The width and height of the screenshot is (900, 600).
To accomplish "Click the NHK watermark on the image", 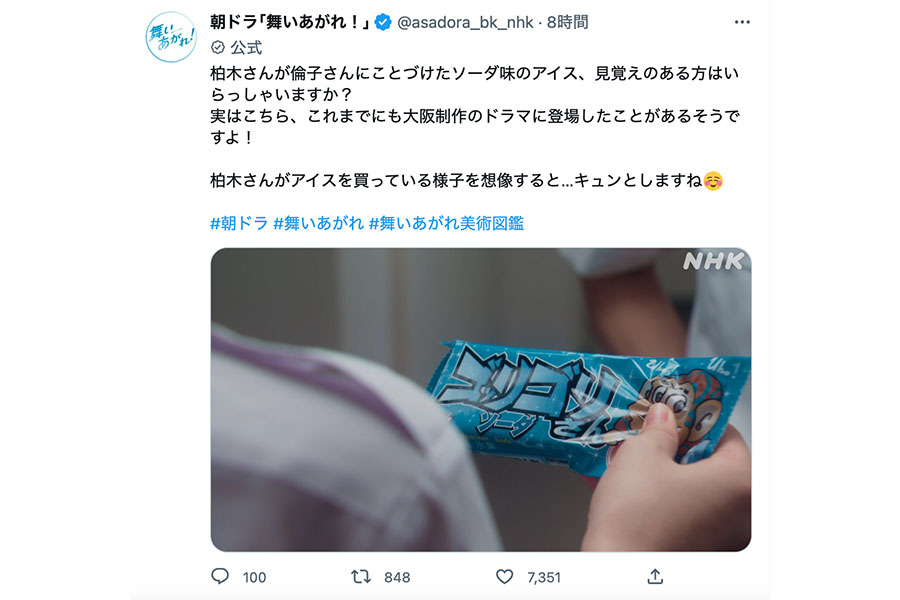I will (x=713, y=262).
